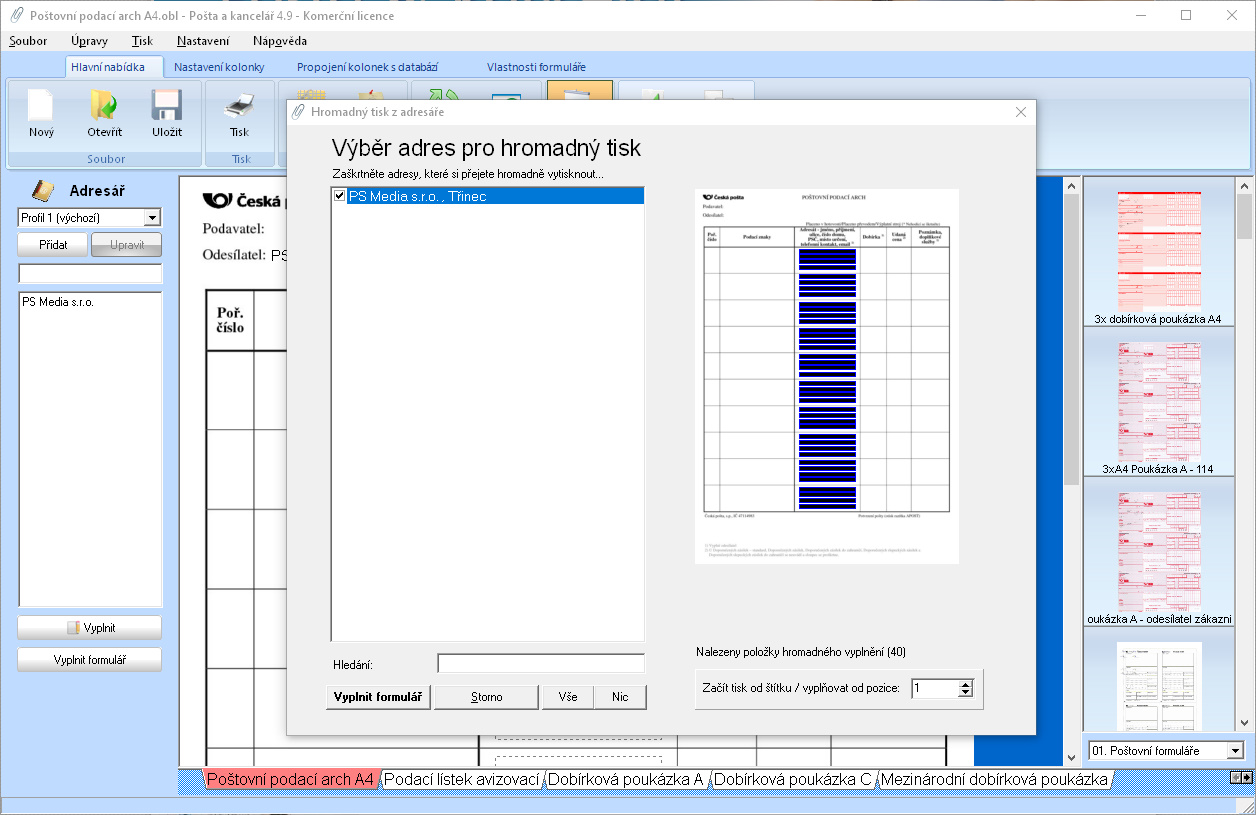The height and width of the screenshot is (815, 1256).
Task: Open the Nastavení menu
Action: 203,41
